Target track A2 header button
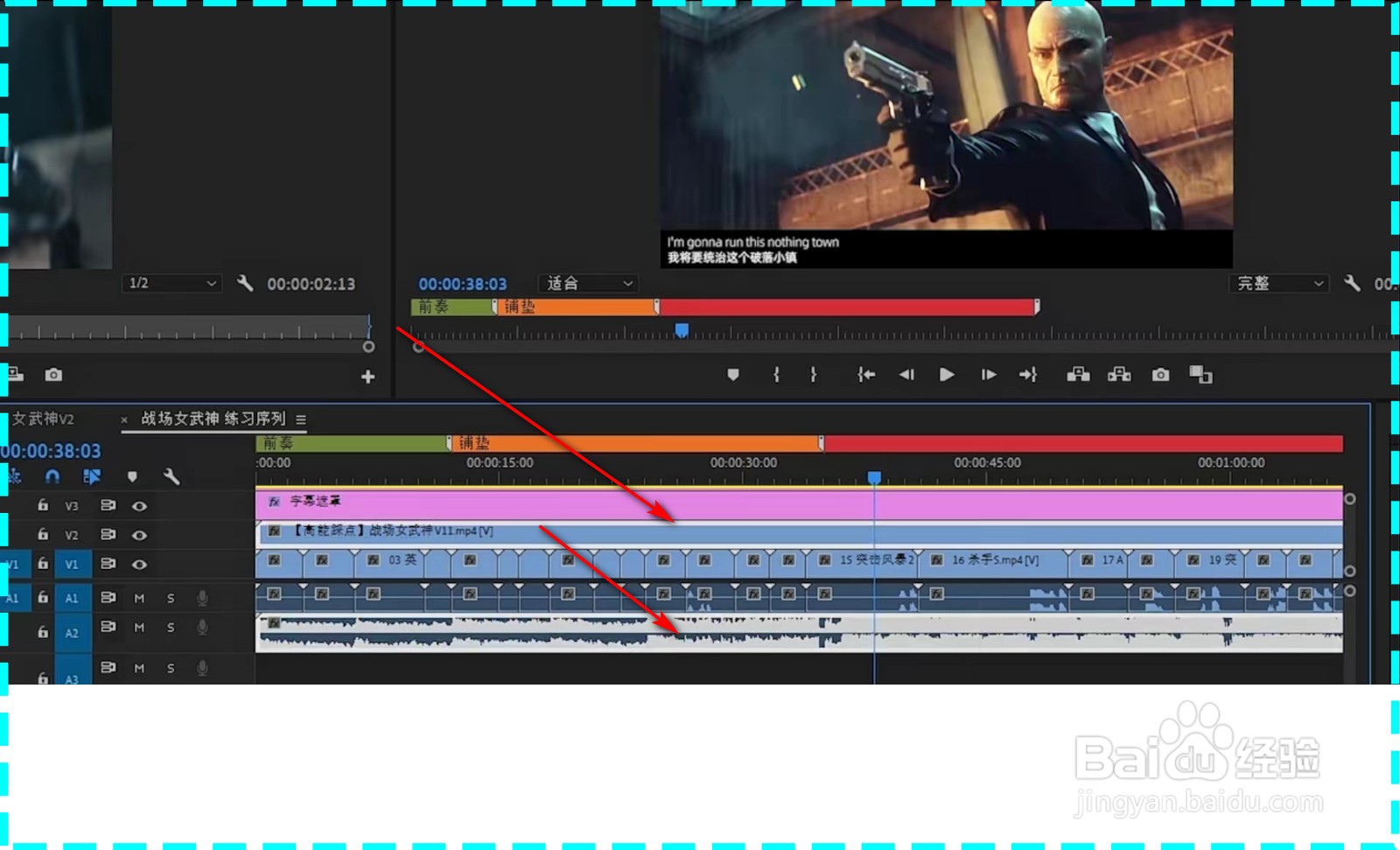The image size is (1400, 850). 72,632
